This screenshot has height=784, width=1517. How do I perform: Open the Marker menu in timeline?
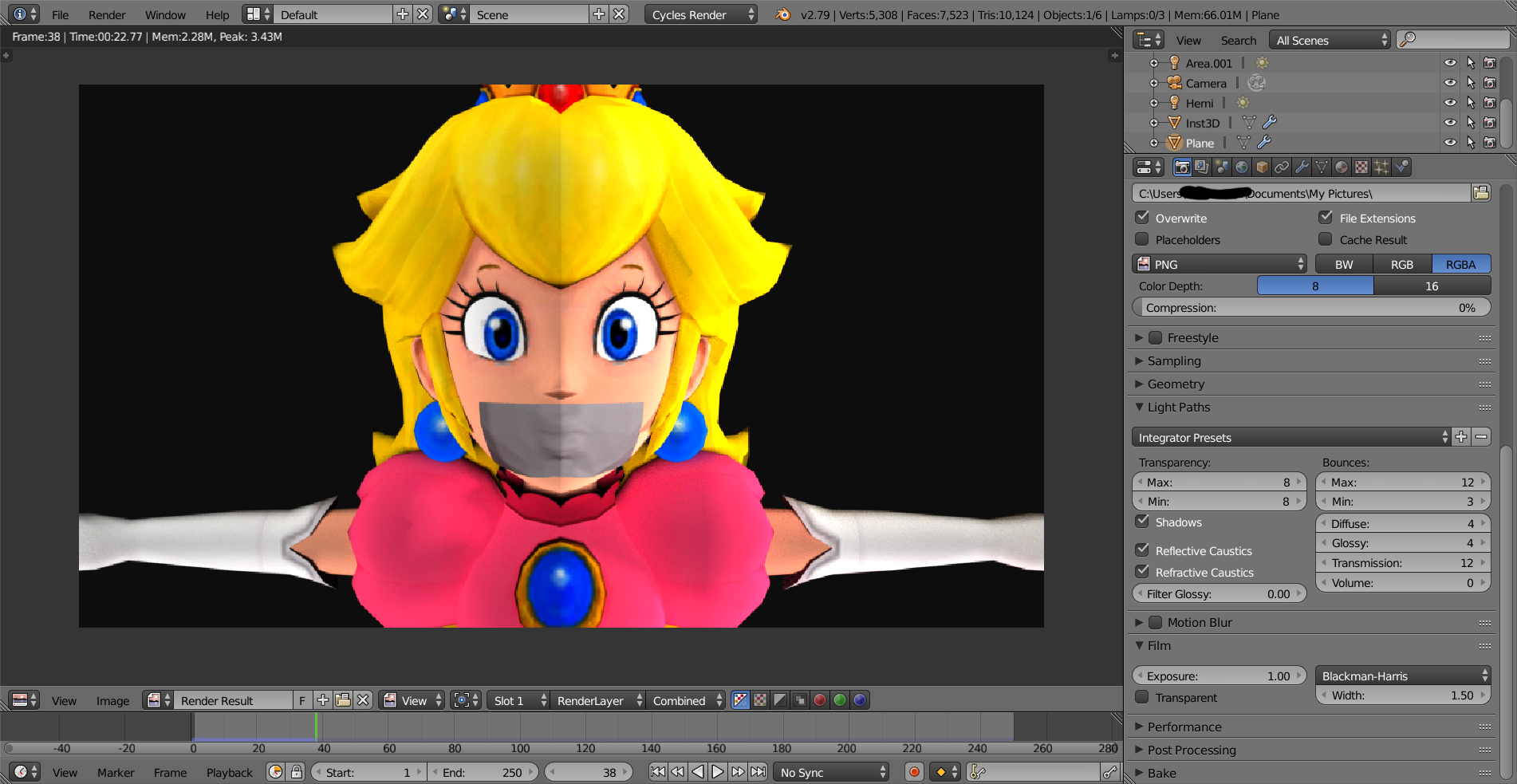click(116, 772)
